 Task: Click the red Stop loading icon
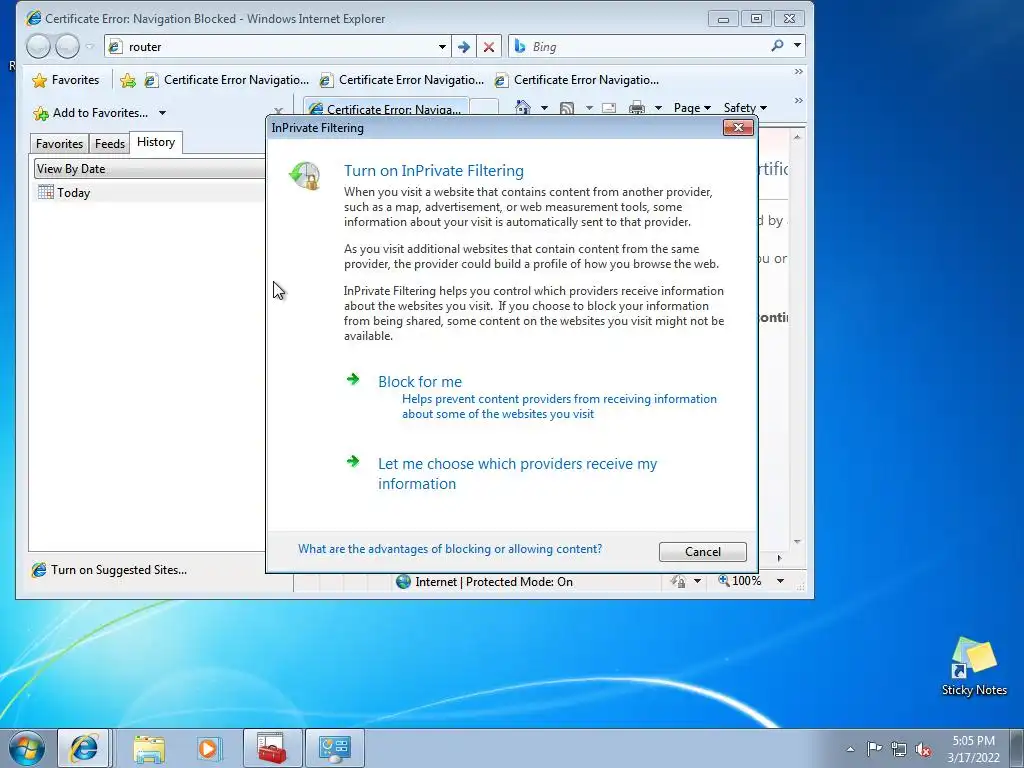point(488,46)
